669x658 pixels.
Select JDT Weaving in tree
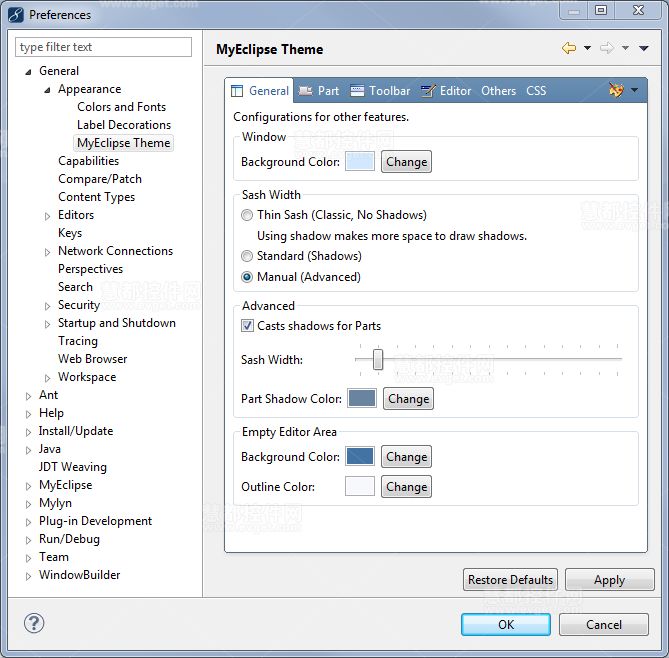coord(73,467)
